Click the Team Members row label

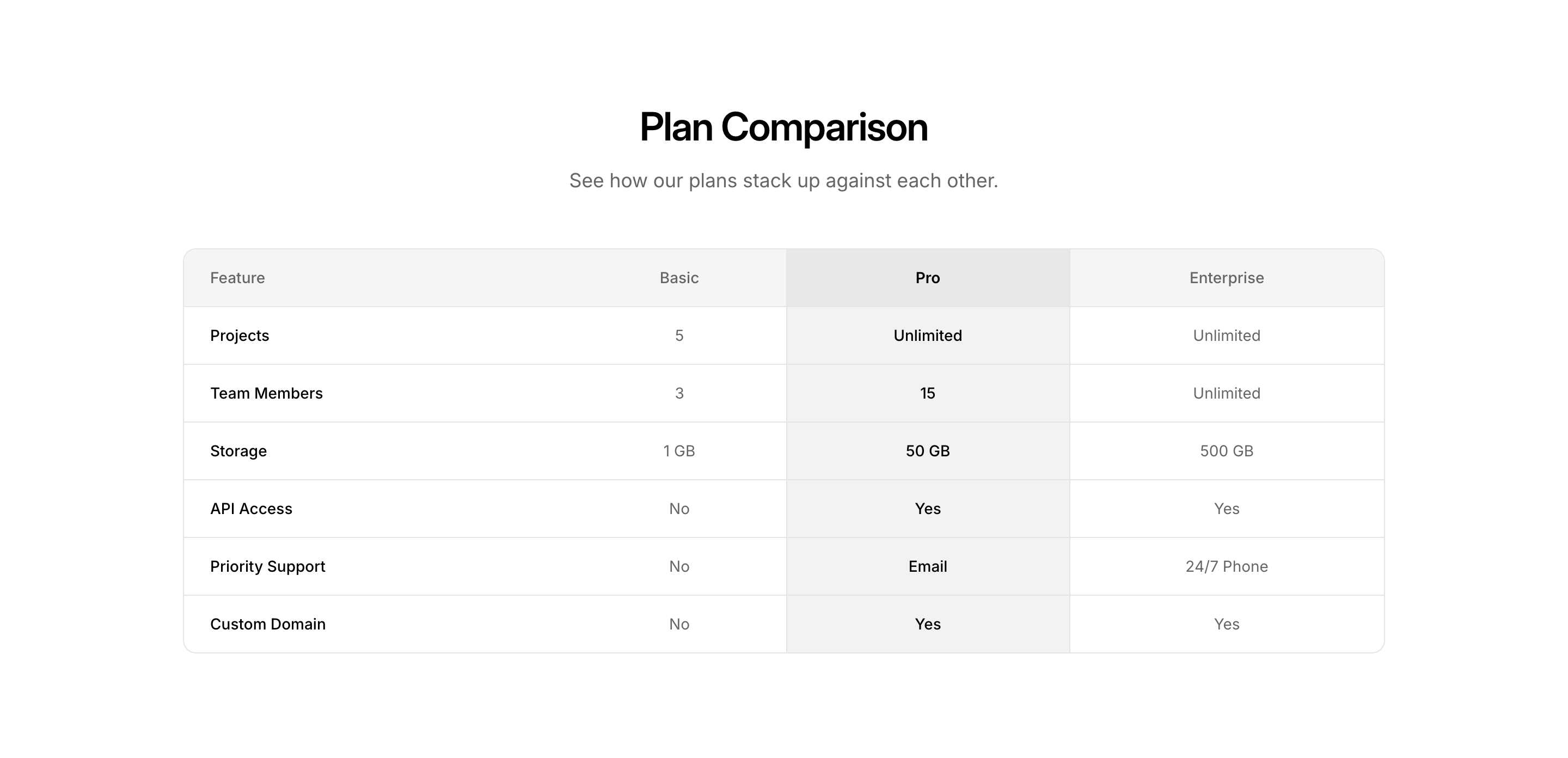tap(266, 393)
